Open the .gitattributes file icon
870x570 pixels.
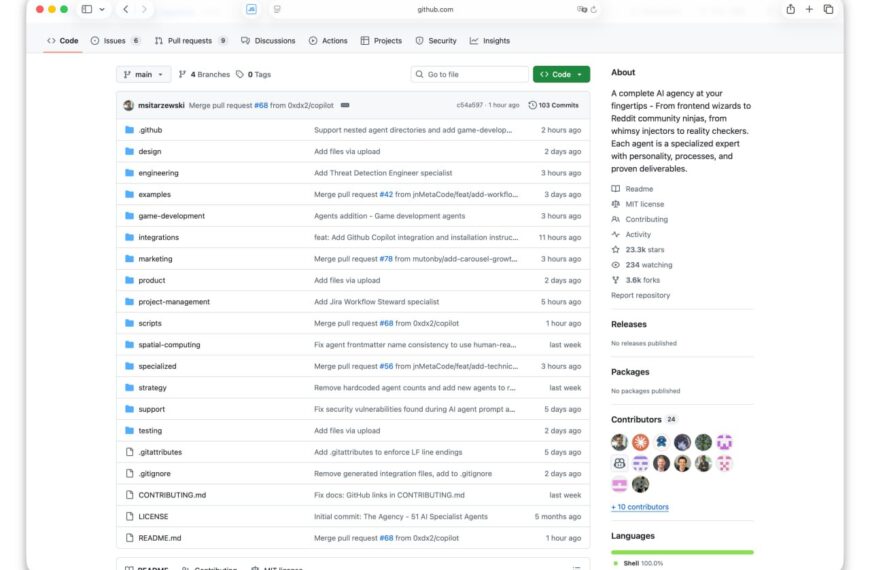pyautogui.click(x=129, y=452)
